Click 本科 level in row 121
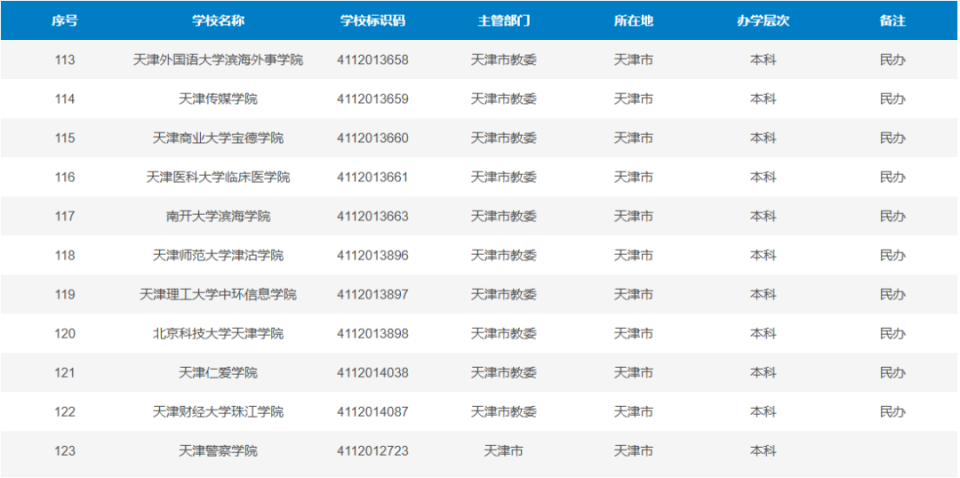 pos(763,373)
